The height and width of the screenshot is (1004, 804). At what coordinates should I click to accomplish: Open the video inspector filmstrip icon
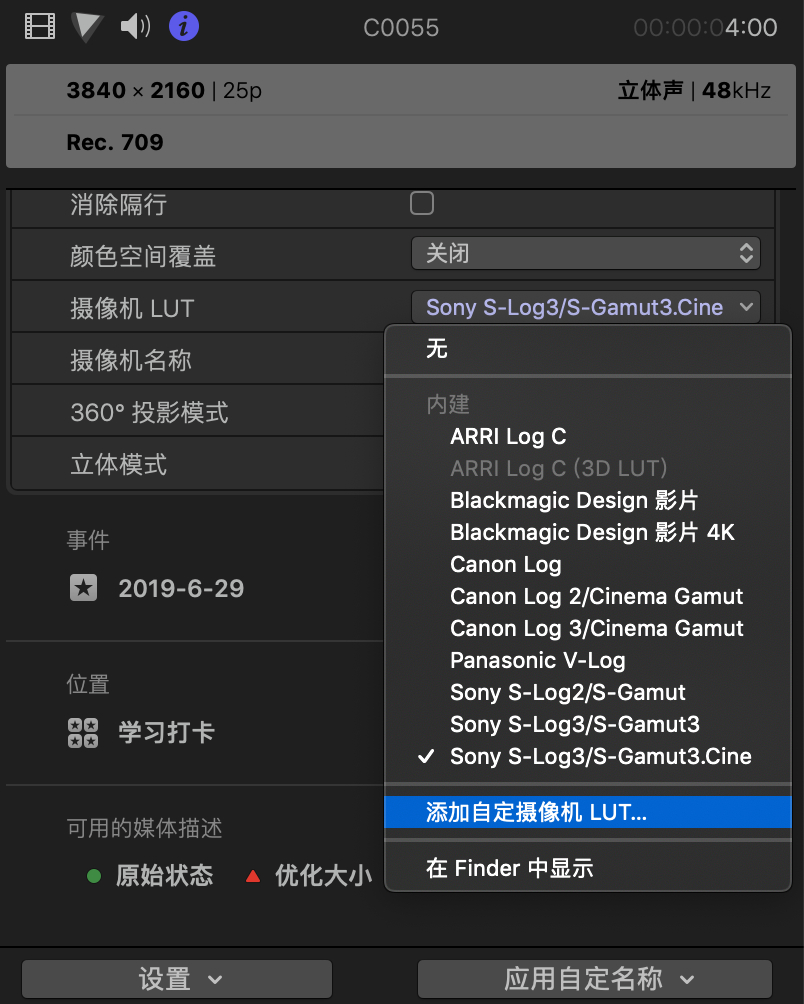40,26
